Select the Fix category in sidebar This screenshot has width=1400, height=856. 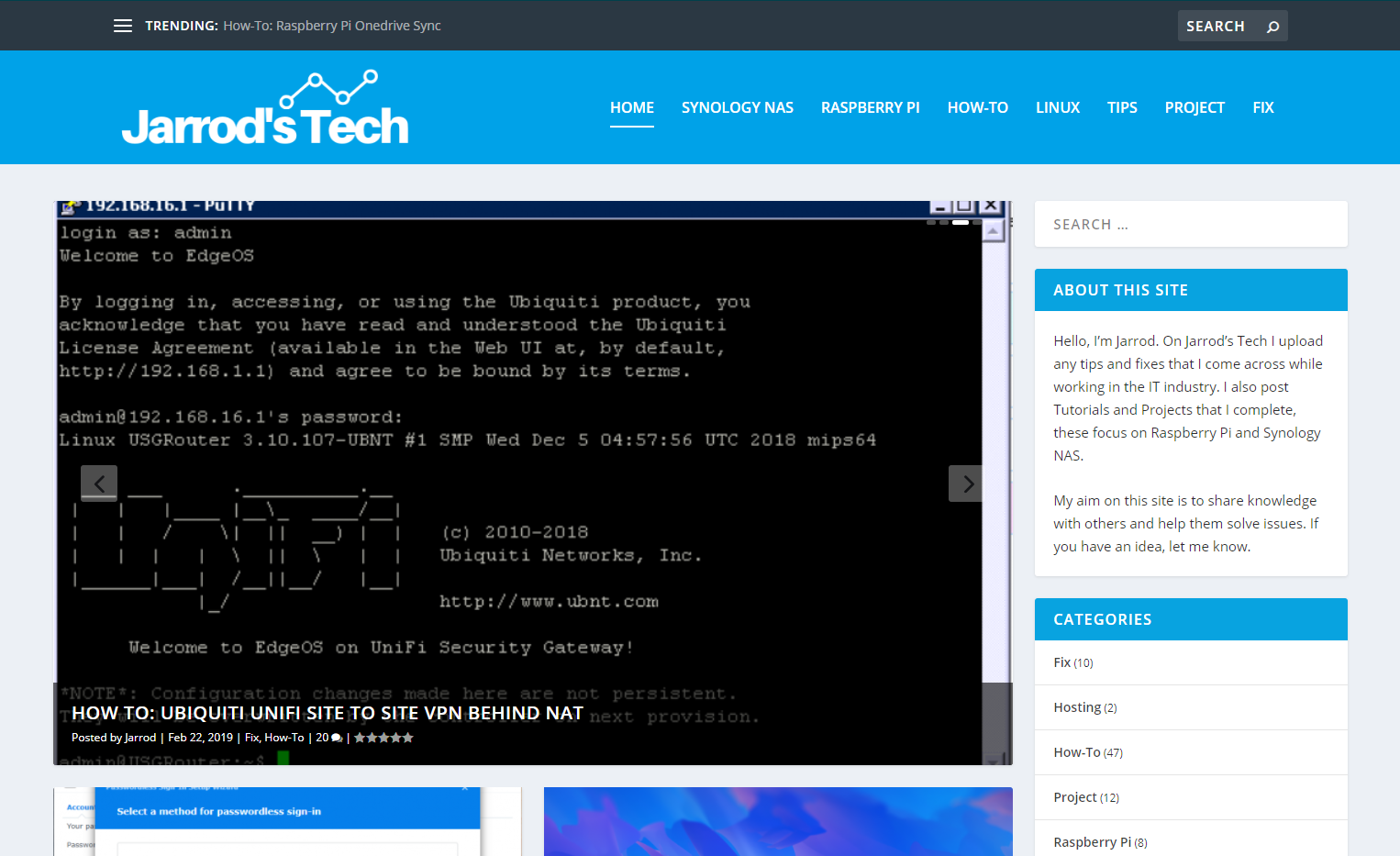(1061, 662)
